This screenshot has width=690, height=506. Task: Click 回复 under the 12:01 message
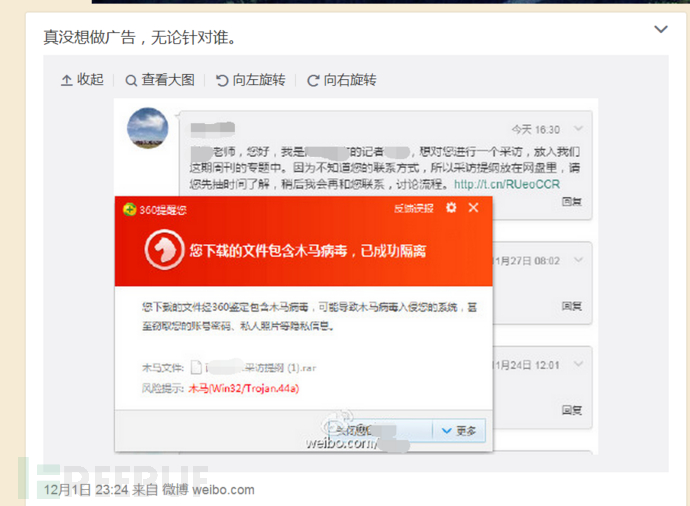pyautogui.click(x=572, y=410)
